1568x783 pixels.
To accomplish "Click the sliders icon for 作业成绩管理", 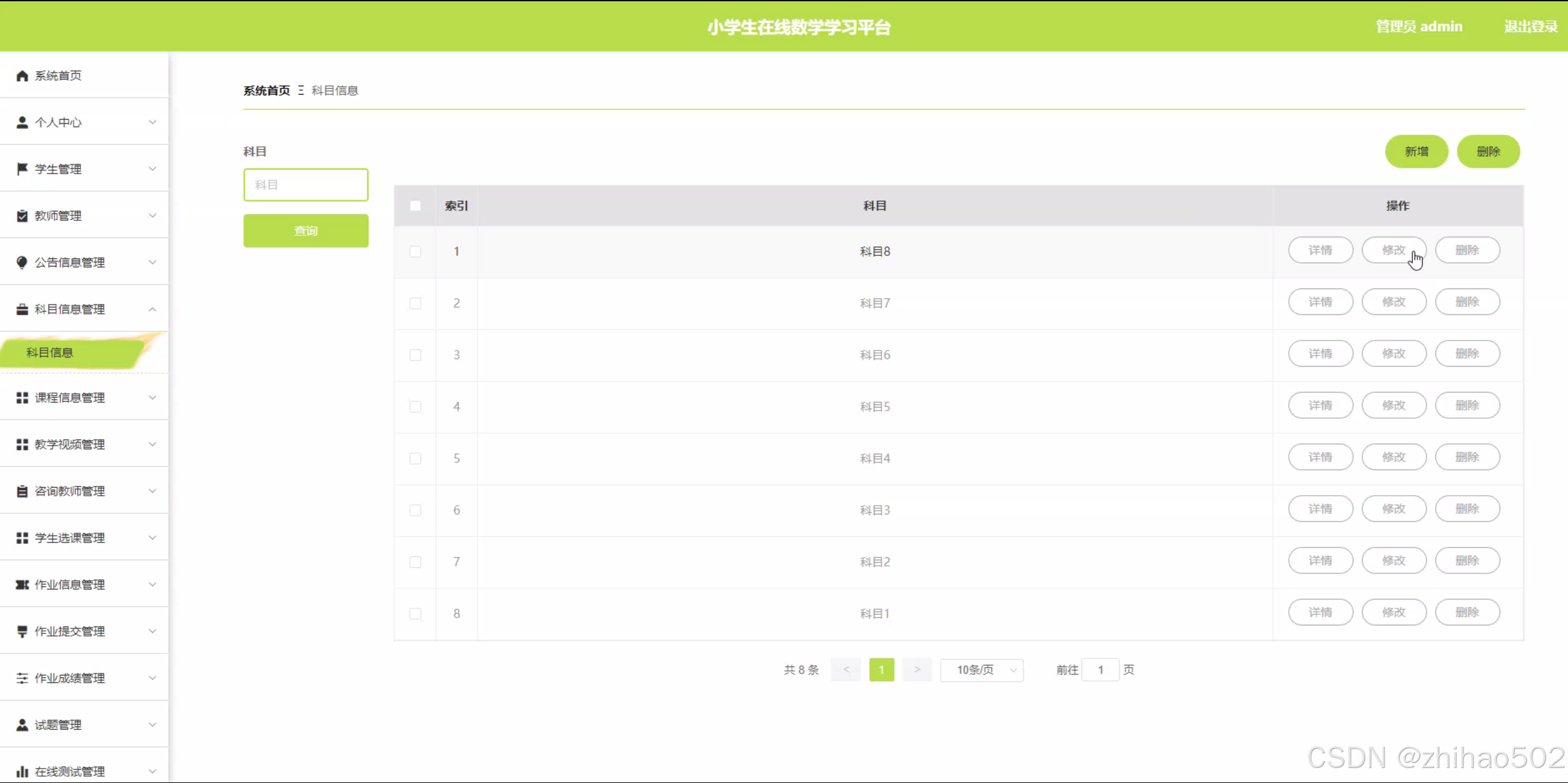I will [x=22, y=678].
